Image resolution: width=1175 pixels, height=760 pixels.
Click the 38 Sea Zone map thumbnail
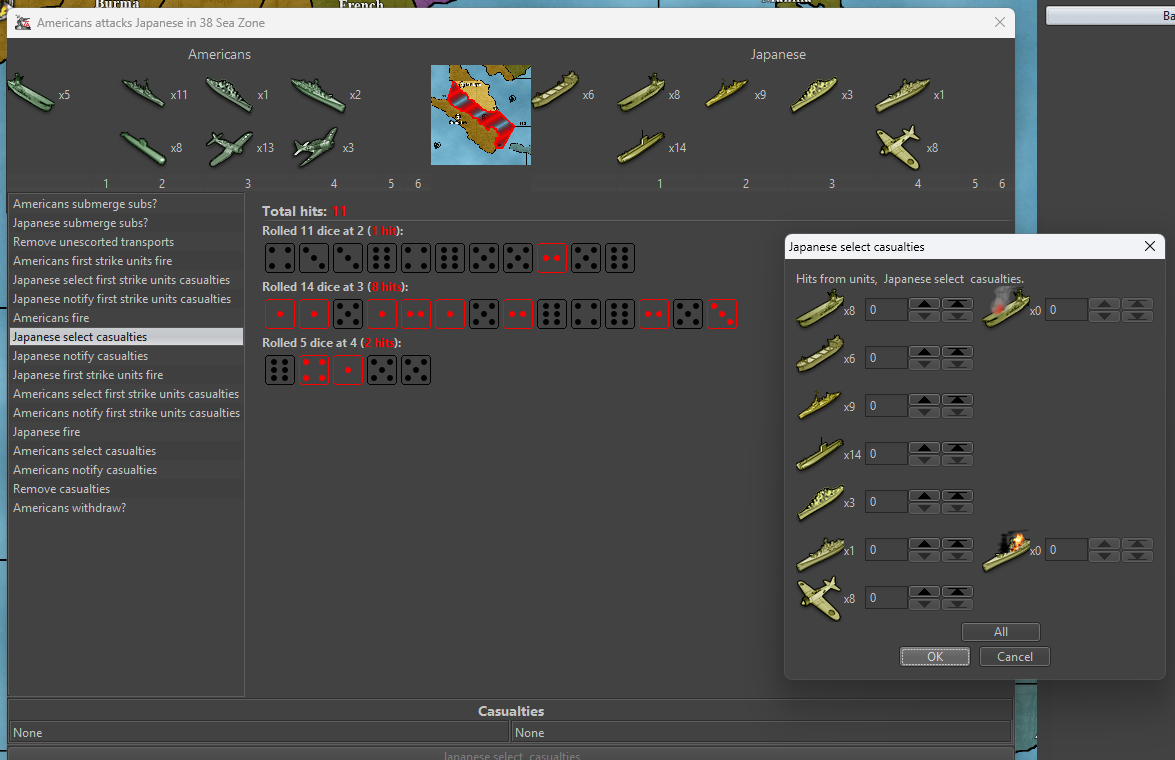click(x=481, y=115)
